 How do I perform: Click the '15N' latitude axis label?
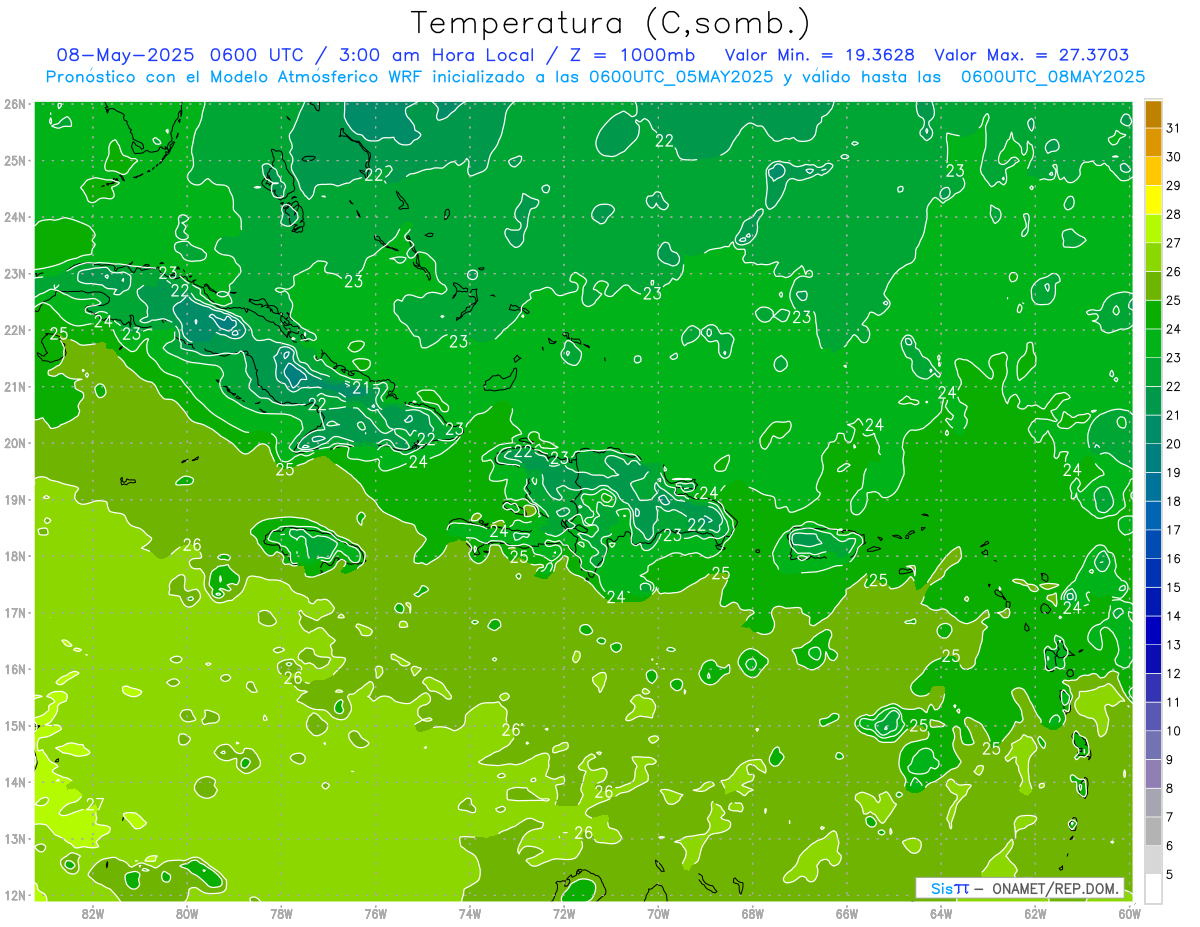pyautogui.click(x=16, y=726)
